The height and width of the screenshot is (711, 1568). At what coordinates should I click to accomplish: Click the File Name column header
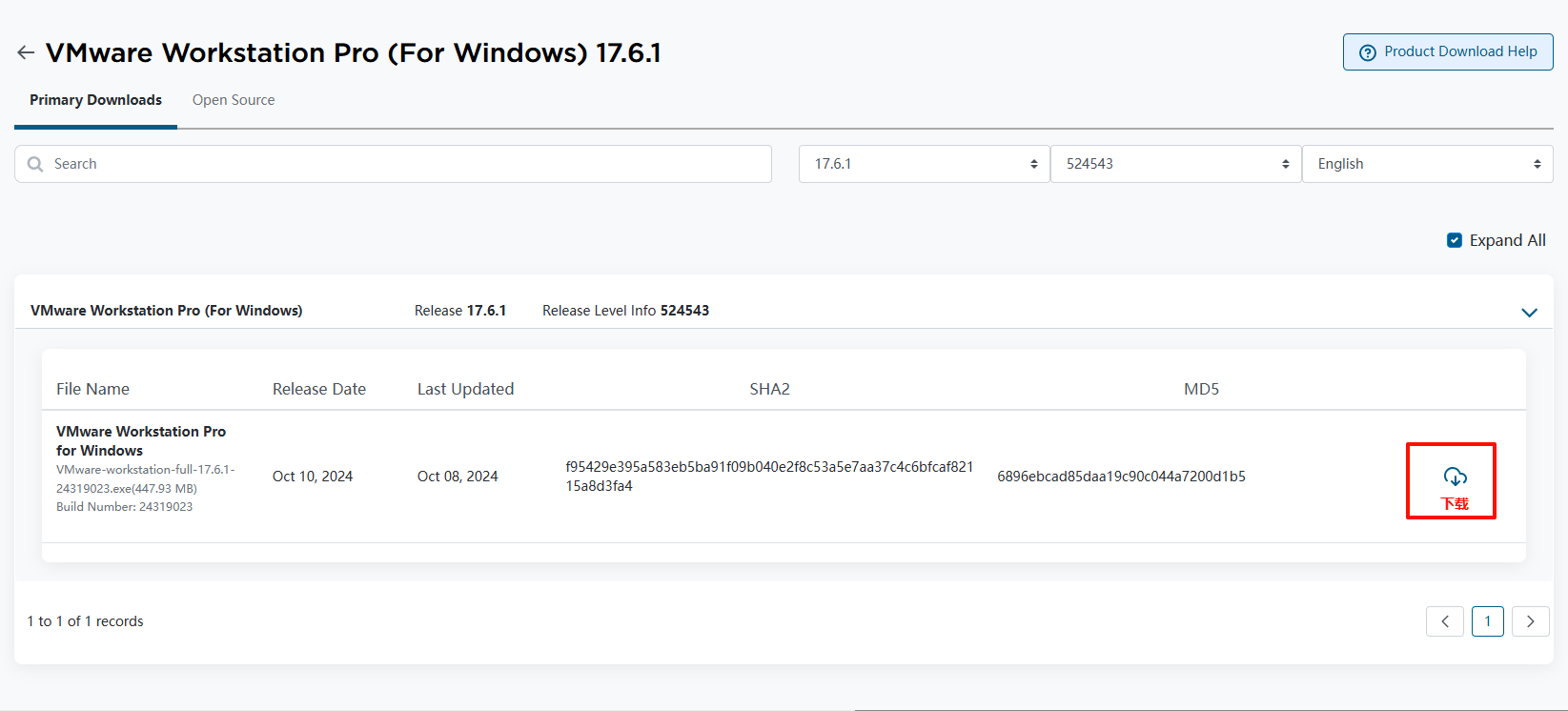click(x=92, y=389)
